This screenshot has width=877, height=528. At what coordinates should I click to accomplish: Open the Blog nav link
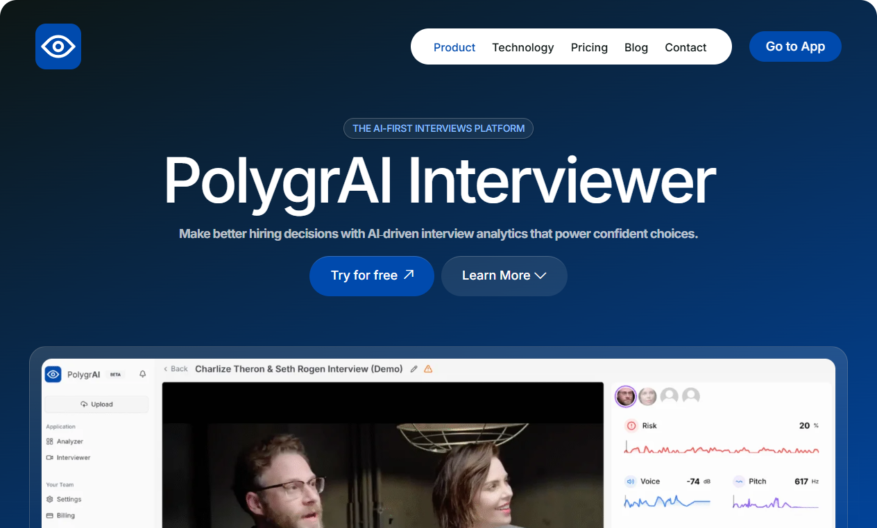pyautogui.click(x=636, y=48)
